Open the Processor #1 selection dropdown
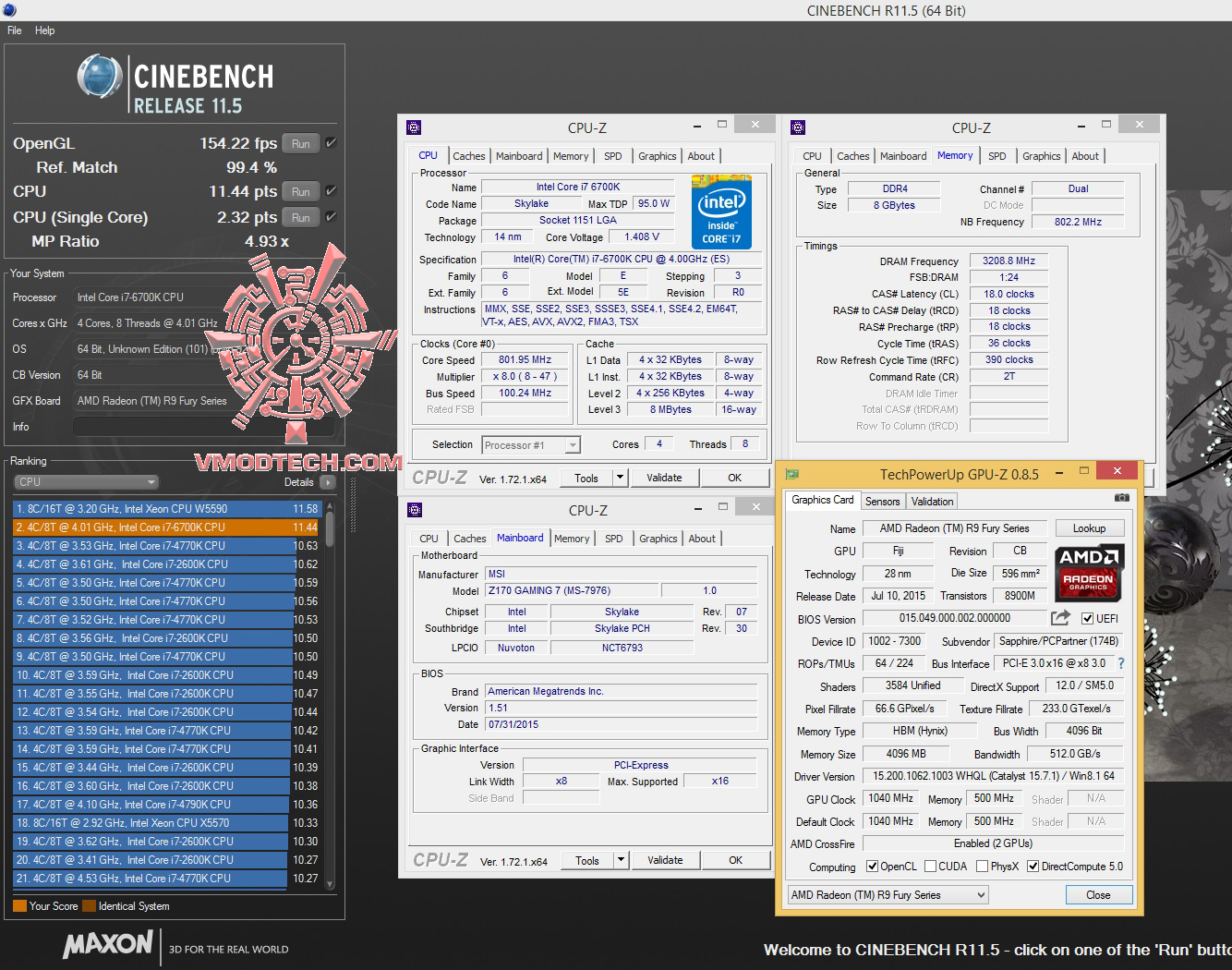 (x=532, y=445)
